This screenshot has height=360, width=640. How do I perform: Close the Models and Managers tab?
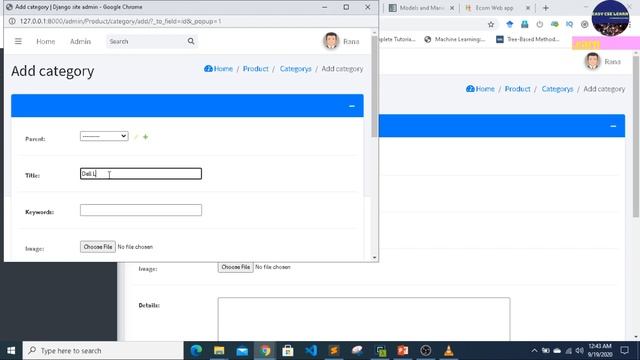click(x=452, y=8)
